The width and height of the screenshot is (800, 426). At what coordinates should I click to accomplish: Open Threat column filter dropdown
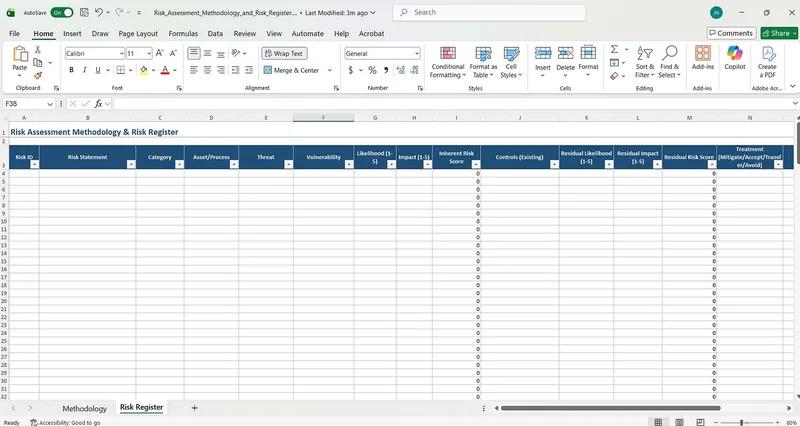click(x=288, y=164)
